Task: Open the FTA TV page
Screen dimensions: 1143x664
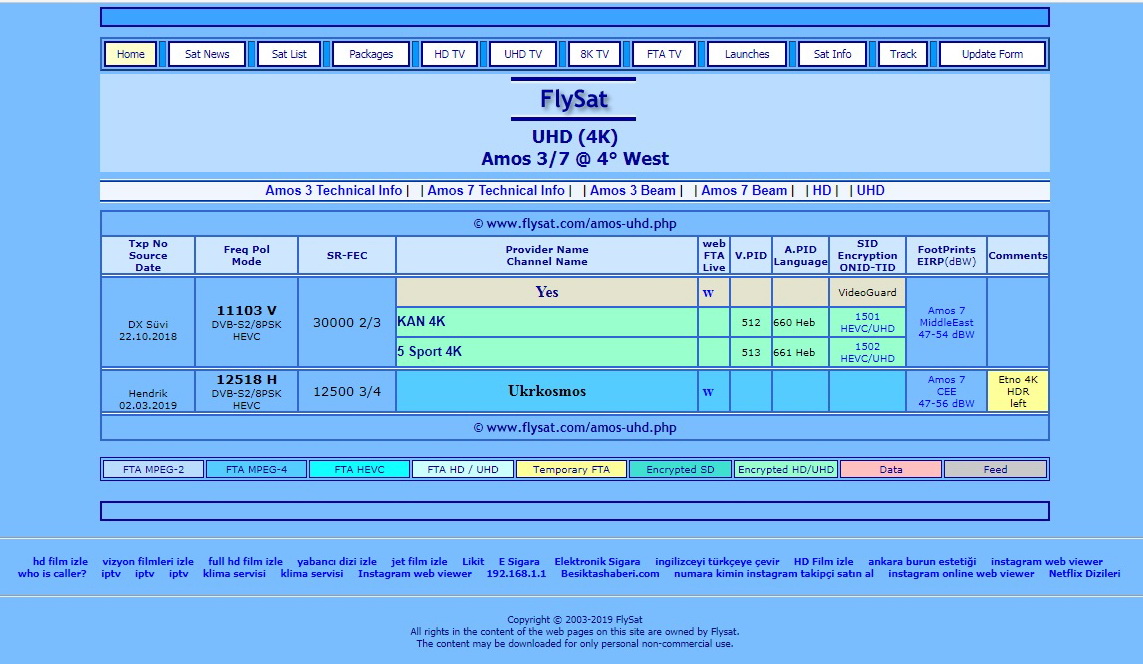Action: pyautogui.click(x=664, y=54)
